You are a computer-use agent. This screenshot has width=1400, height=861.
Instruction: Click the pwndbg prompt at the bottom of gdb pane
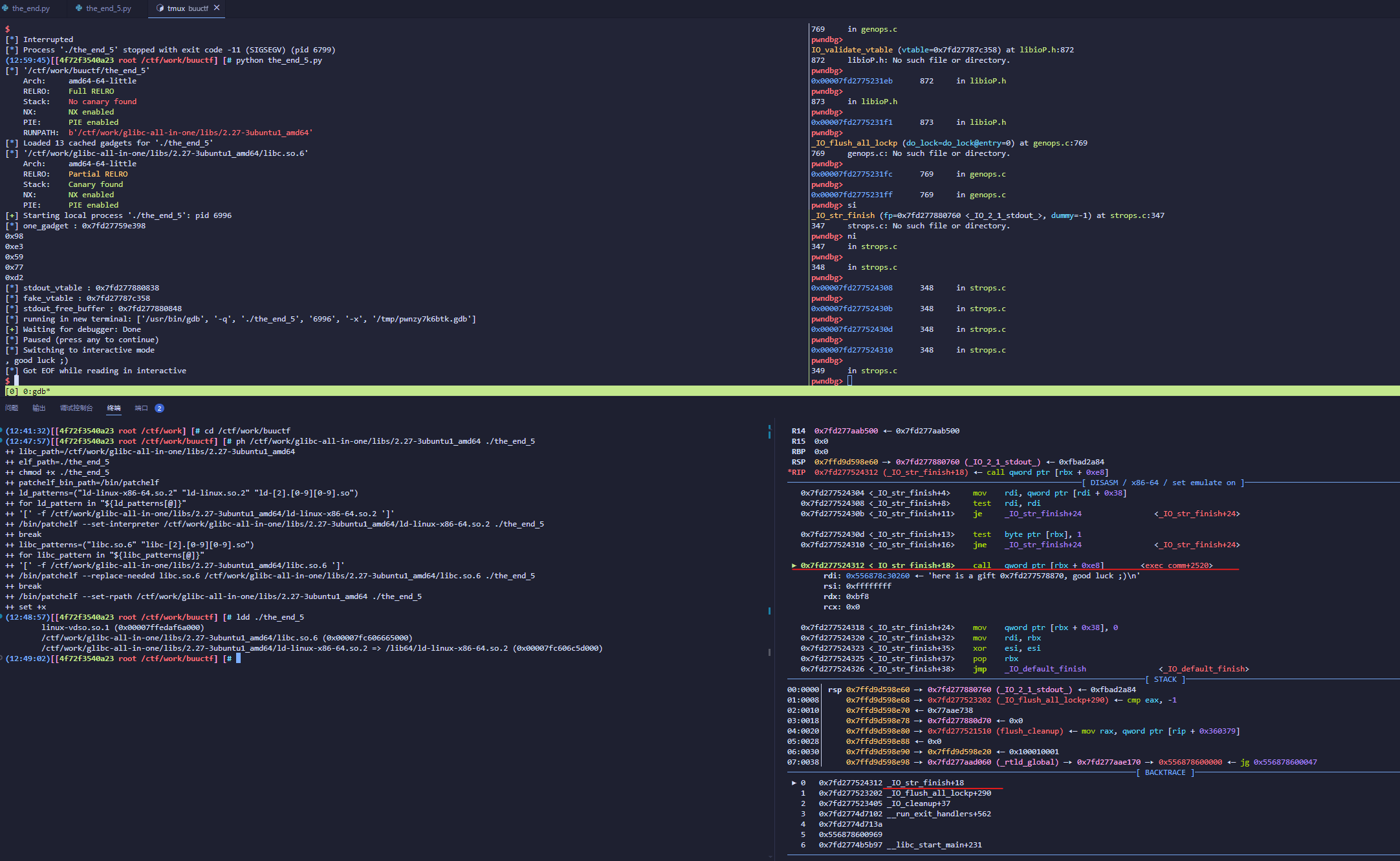tap(827, 381)
